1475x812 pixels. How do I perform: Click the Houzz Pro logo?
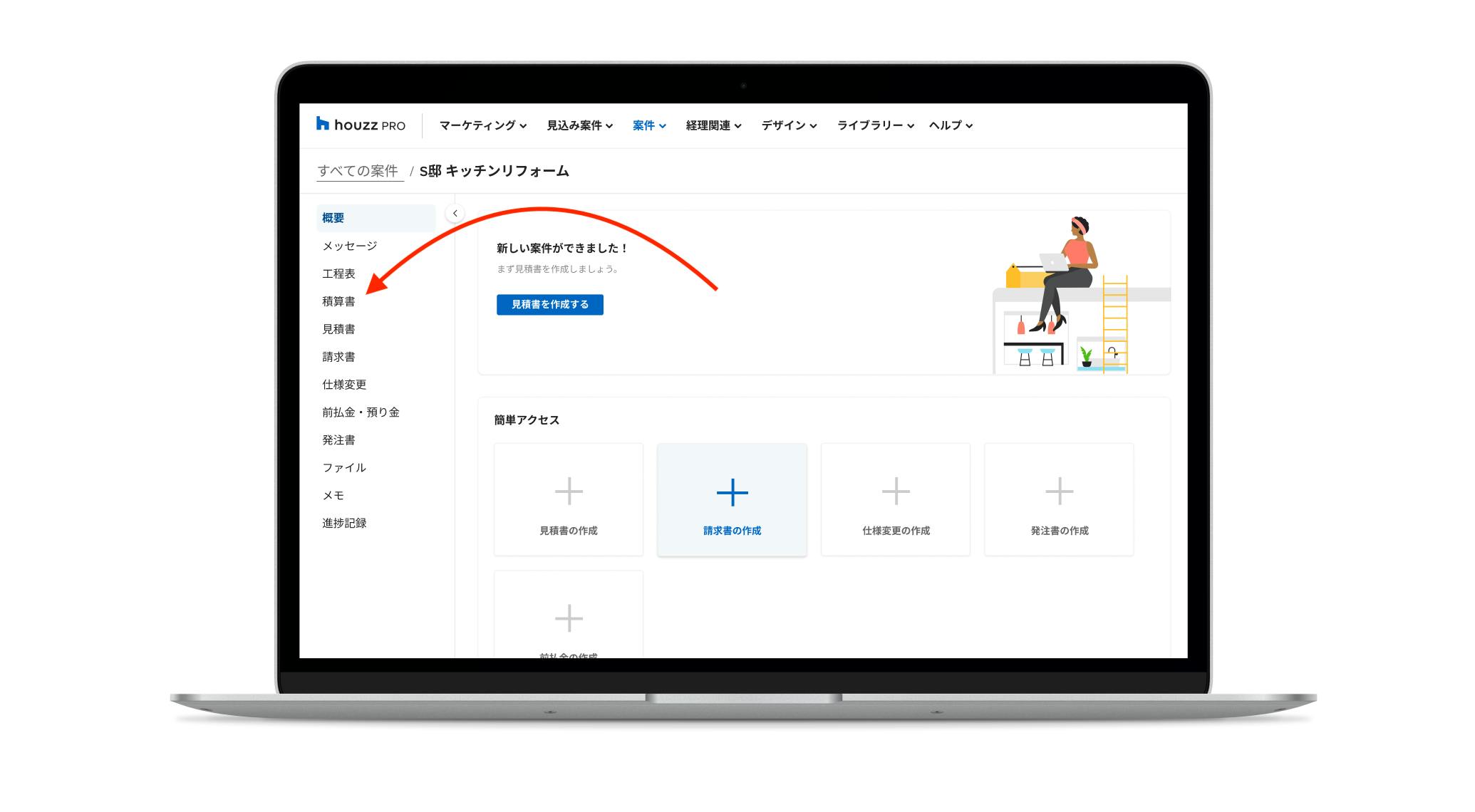tap(361, 125)
